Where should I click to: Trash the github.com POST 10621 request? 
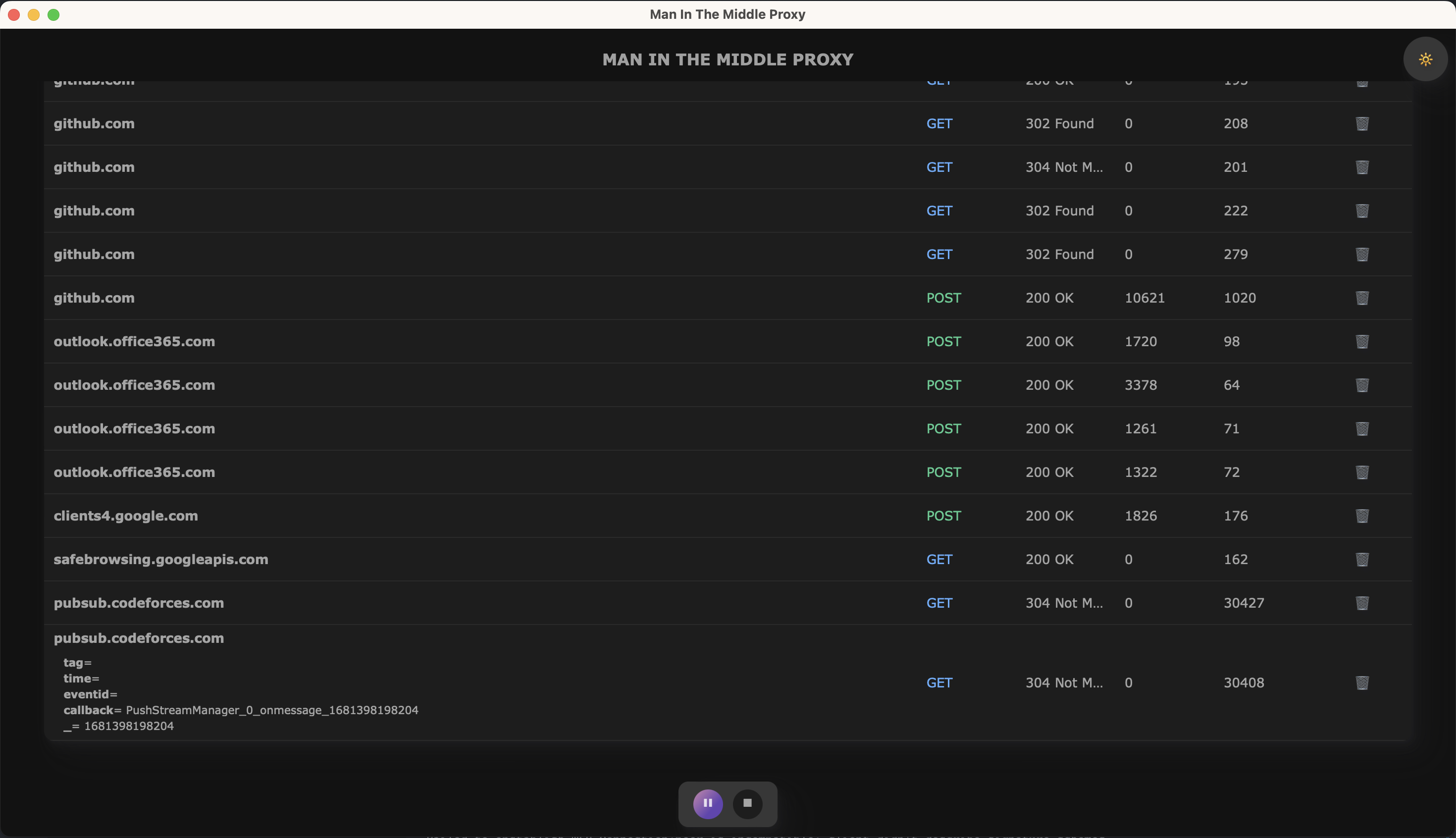[1361, 298]
